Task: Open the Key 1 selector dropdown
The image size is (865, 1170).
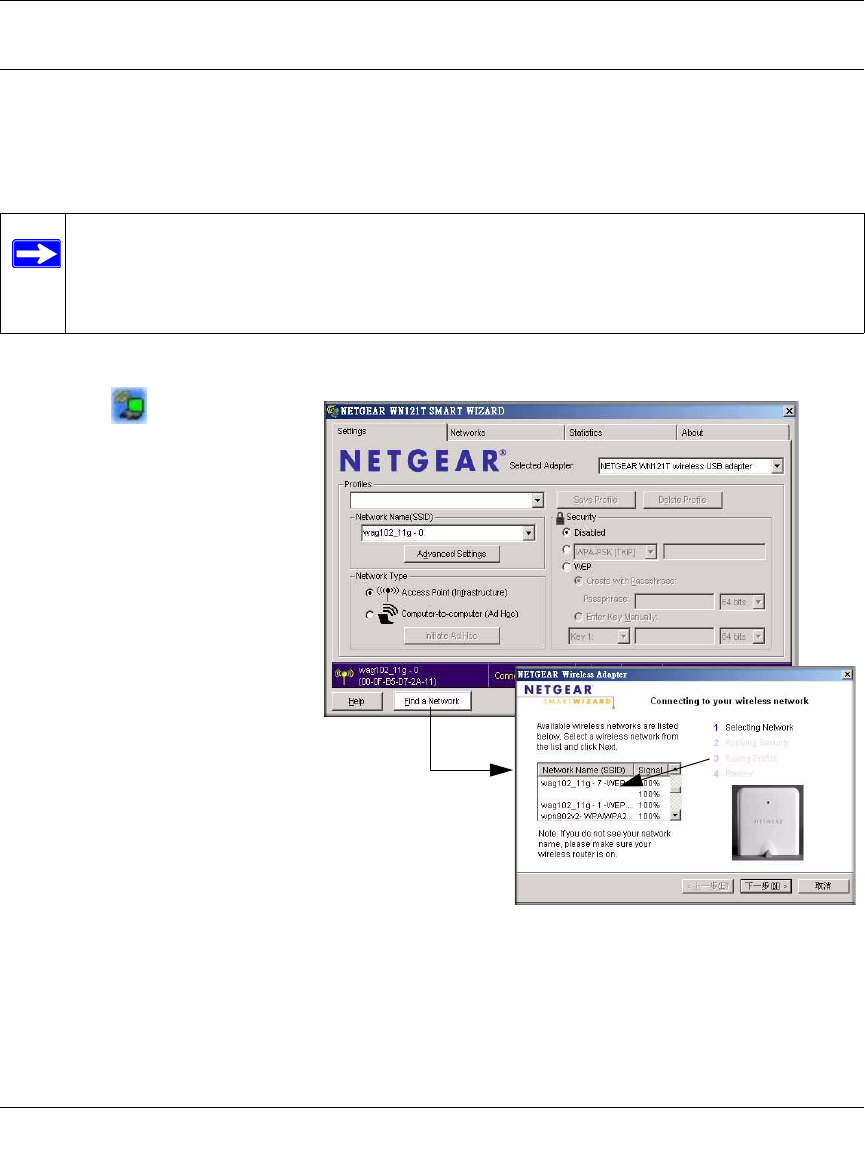Action: pos(623,636)
